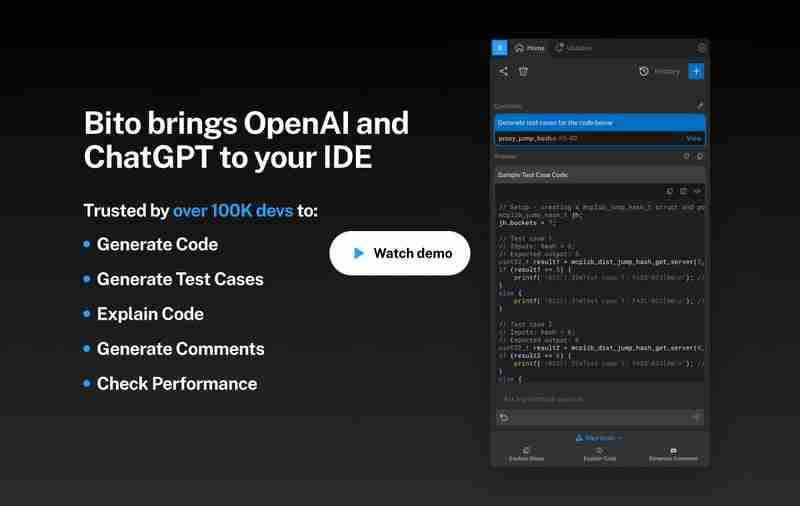Click the 'Bito brings OpenAI and ChatGPT' headline
This screenshot has width=800, height=506.
(246, 140)
